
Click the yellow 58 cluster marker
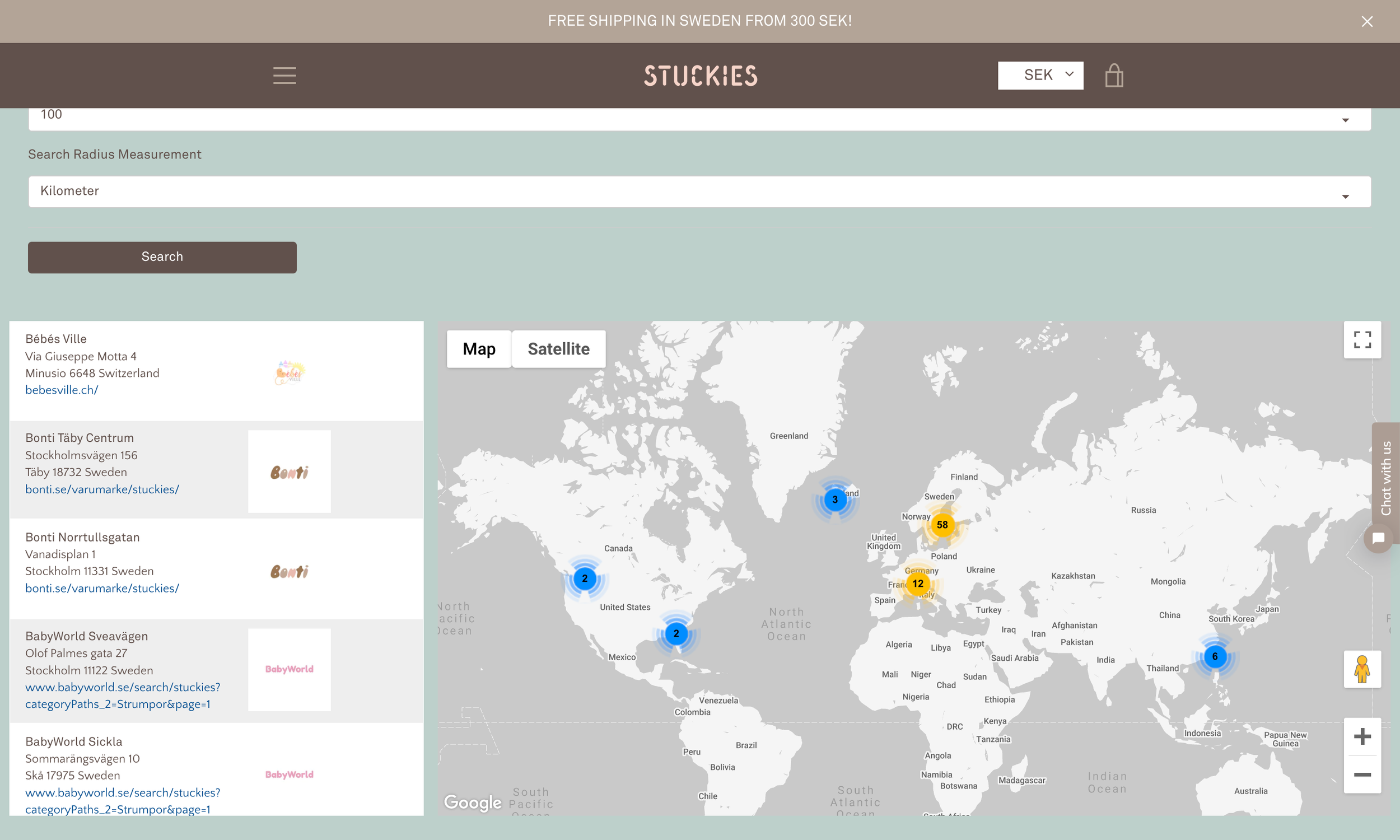point(941,525)
